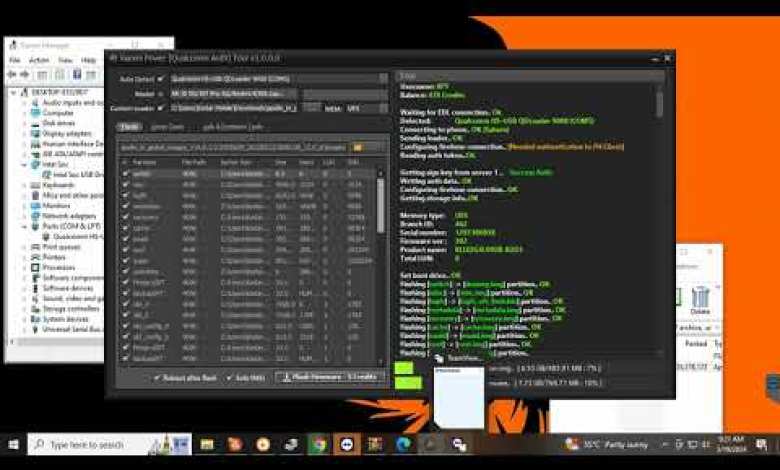Click the weather icon in the taskbar

point(572,443)
